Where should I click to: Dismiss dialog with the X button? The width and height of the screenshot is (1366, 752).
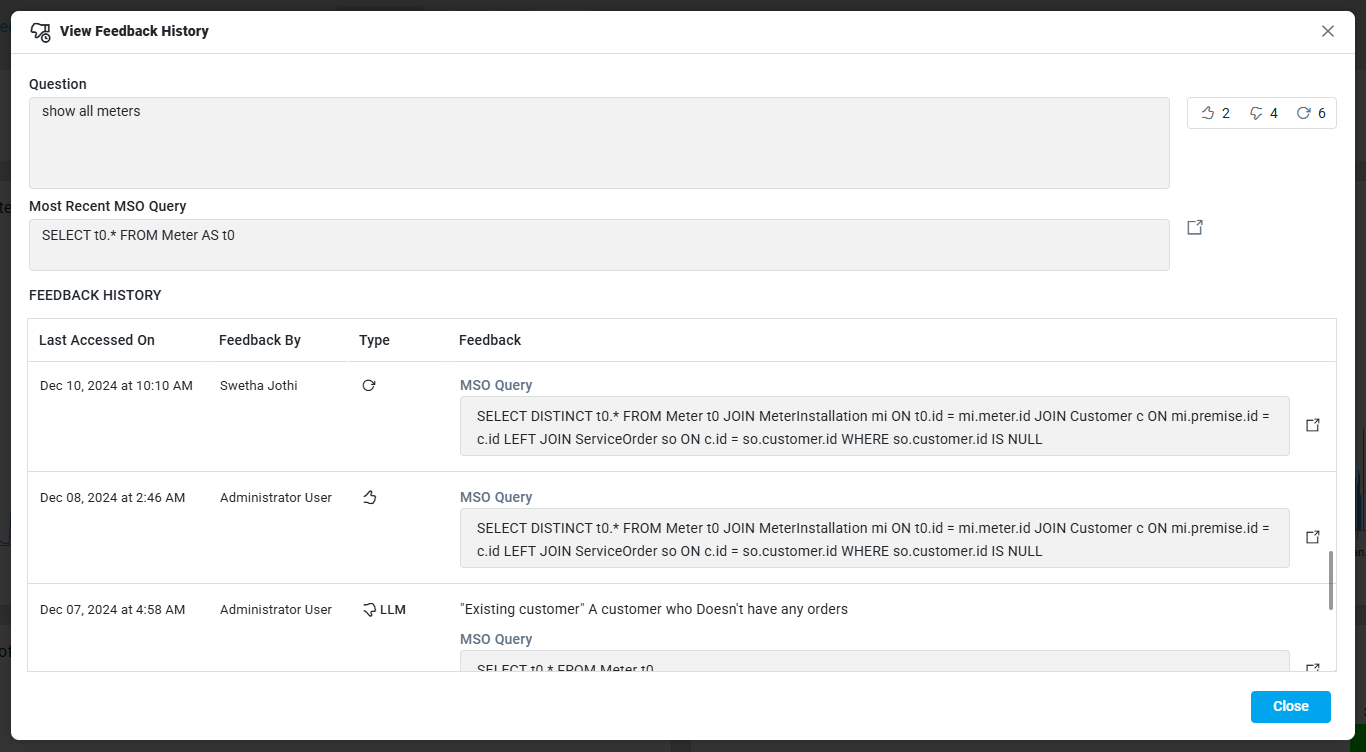coord(1327,31)
